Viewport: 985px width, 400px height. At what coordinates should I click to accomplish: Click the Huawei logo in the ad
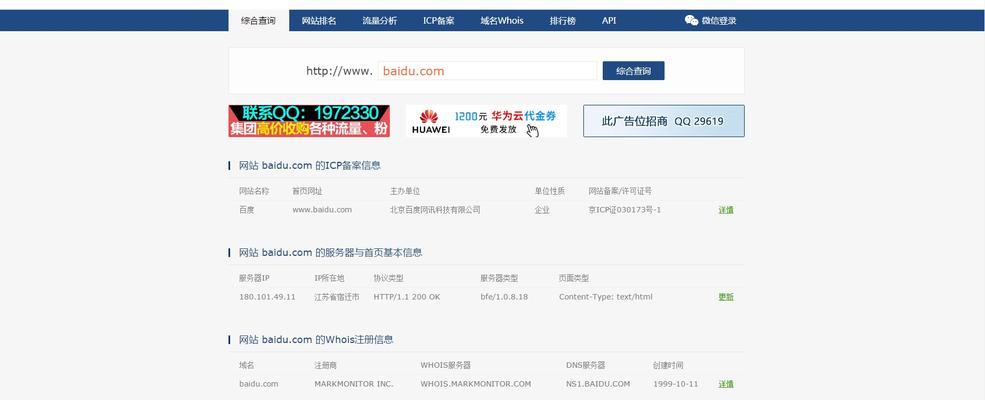430,121
